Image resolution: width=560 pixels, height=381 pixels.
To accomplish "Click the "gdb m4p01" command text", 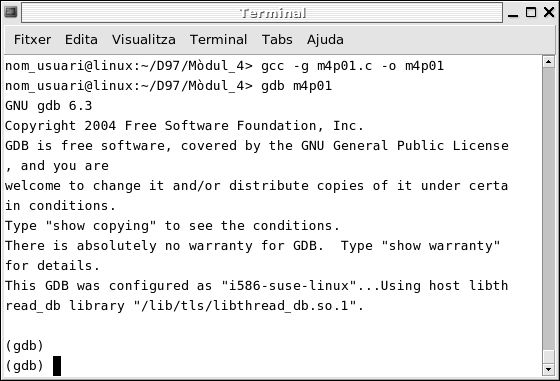I will [296, 86].
